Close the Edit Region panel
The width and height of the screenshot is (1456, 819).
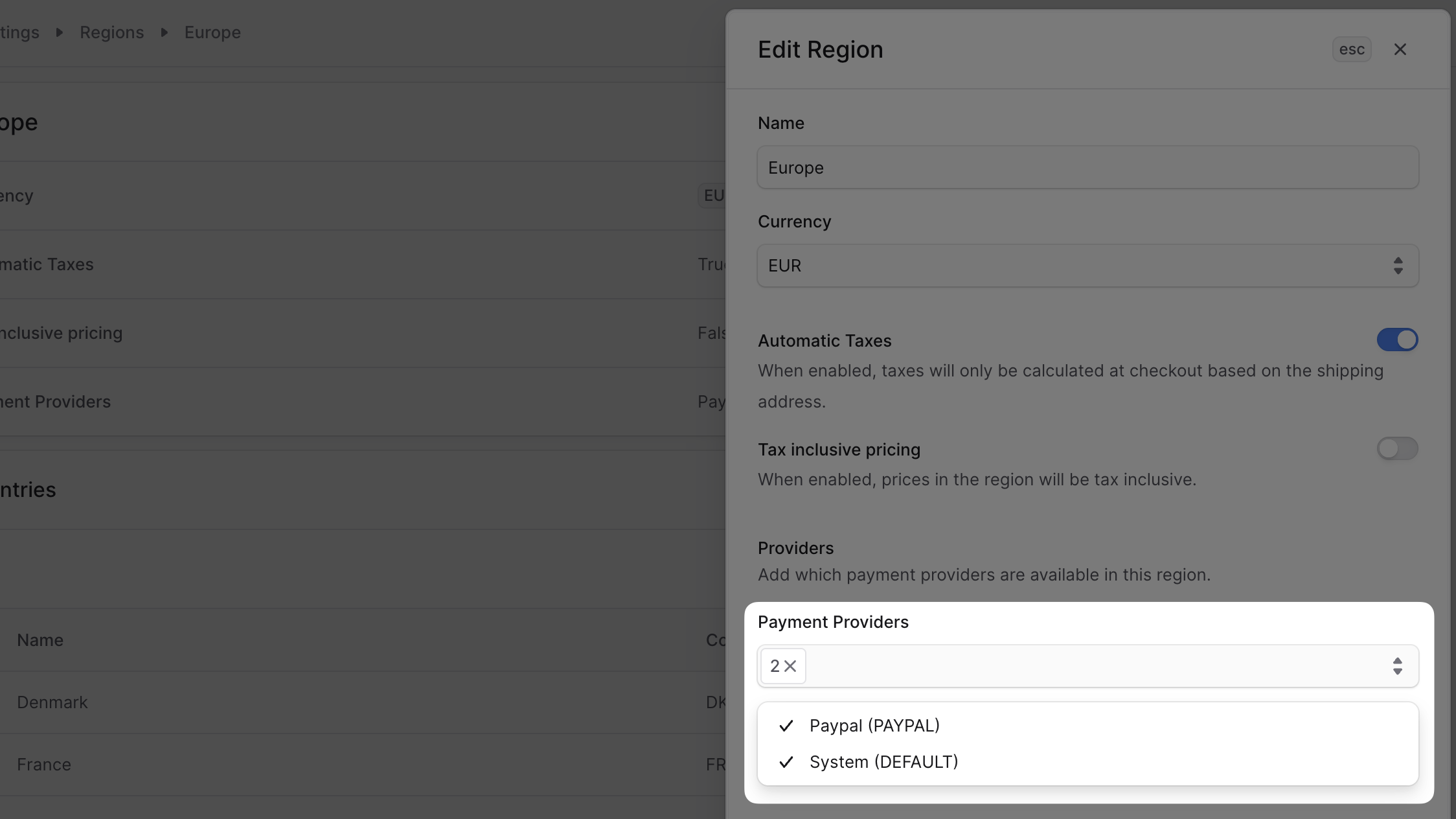click(1400, 49)
